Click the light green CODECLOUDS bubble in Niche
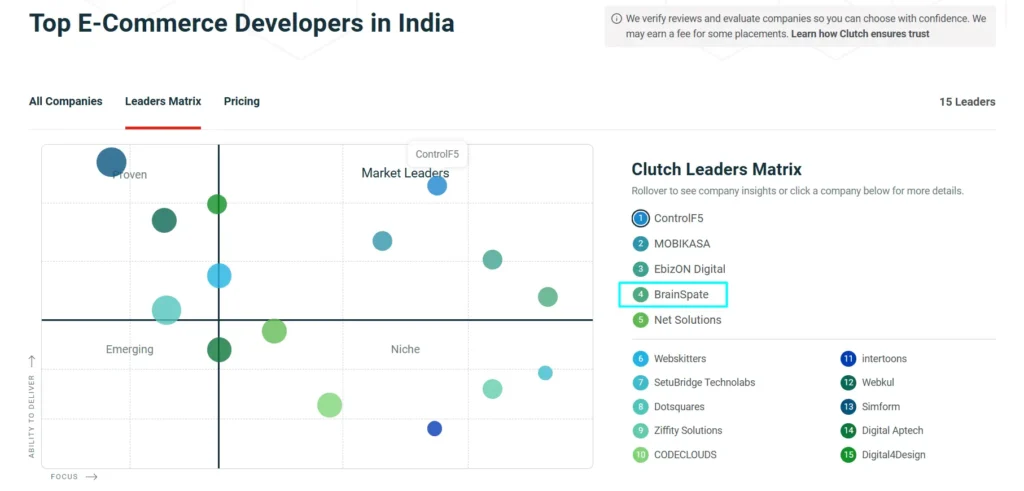This screenshot has height=491, width=1024. point(330,405)
